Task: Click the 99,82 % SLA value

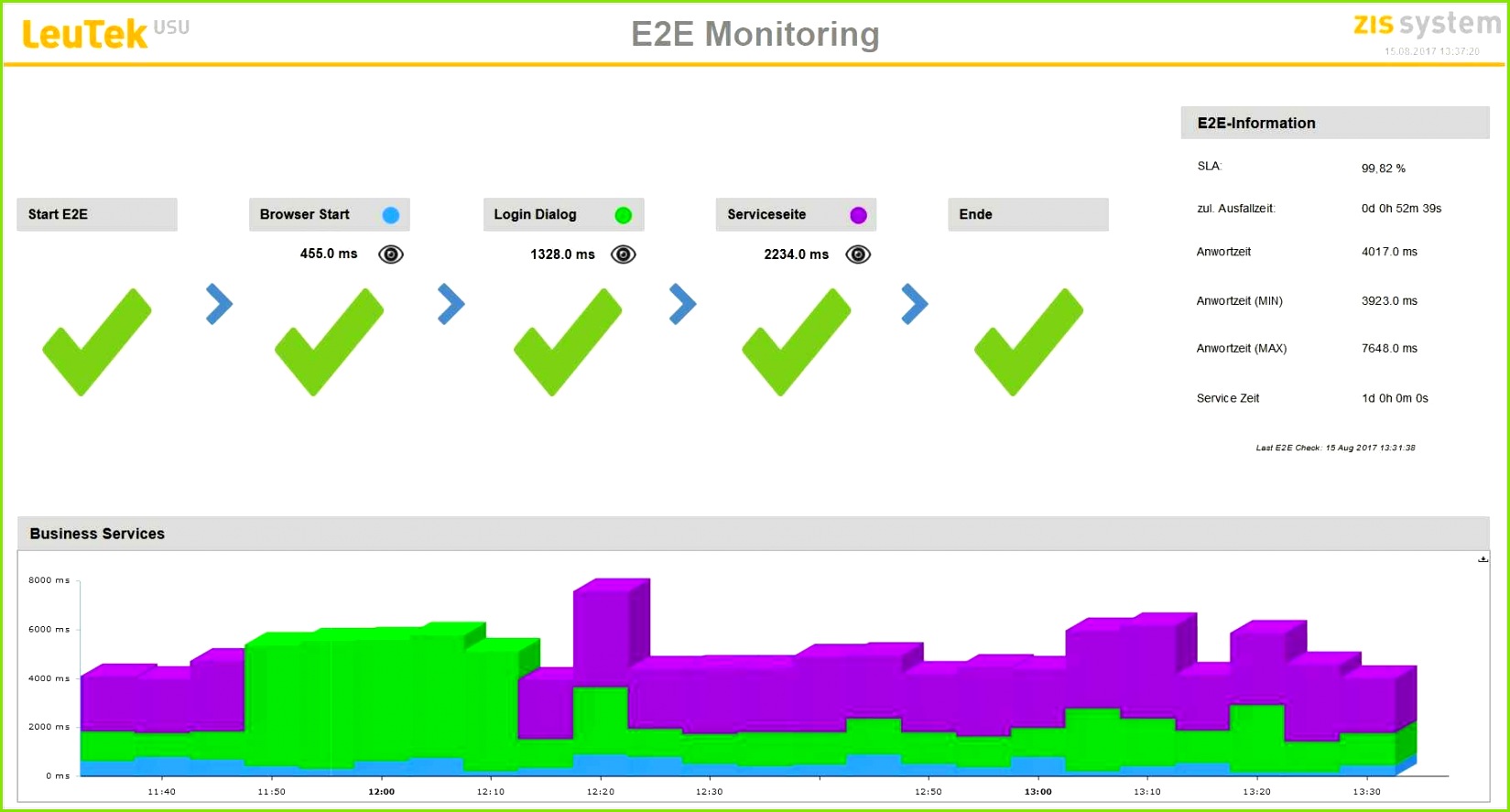Action: click(x=1384, y=168)
